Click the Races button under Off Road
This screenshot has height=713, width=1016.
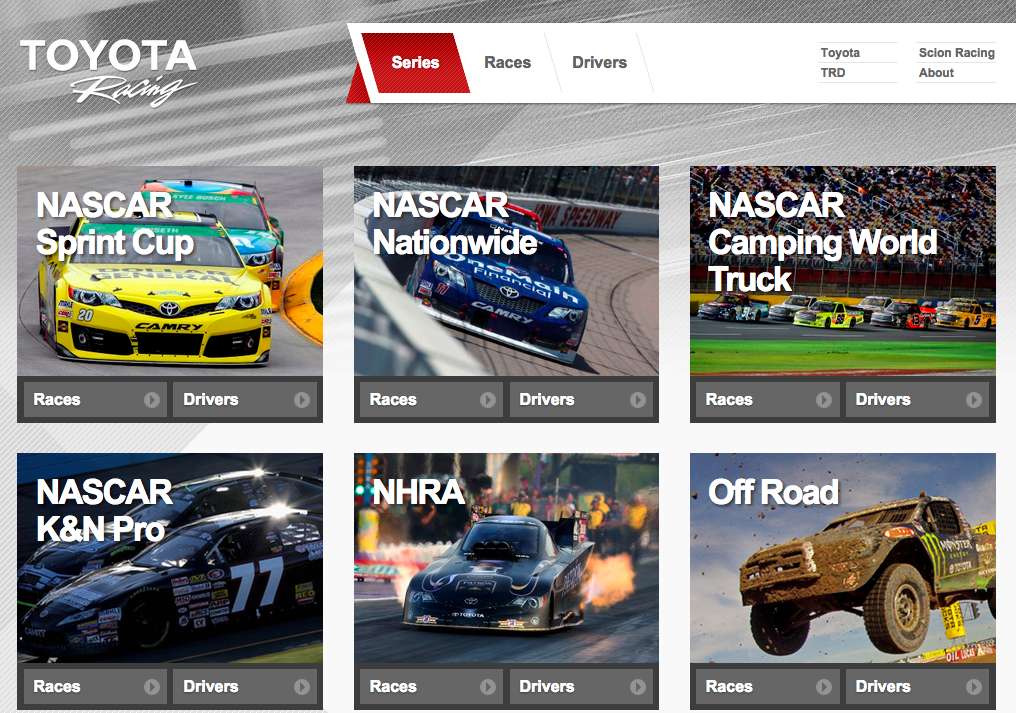click(x=767, y=686)
